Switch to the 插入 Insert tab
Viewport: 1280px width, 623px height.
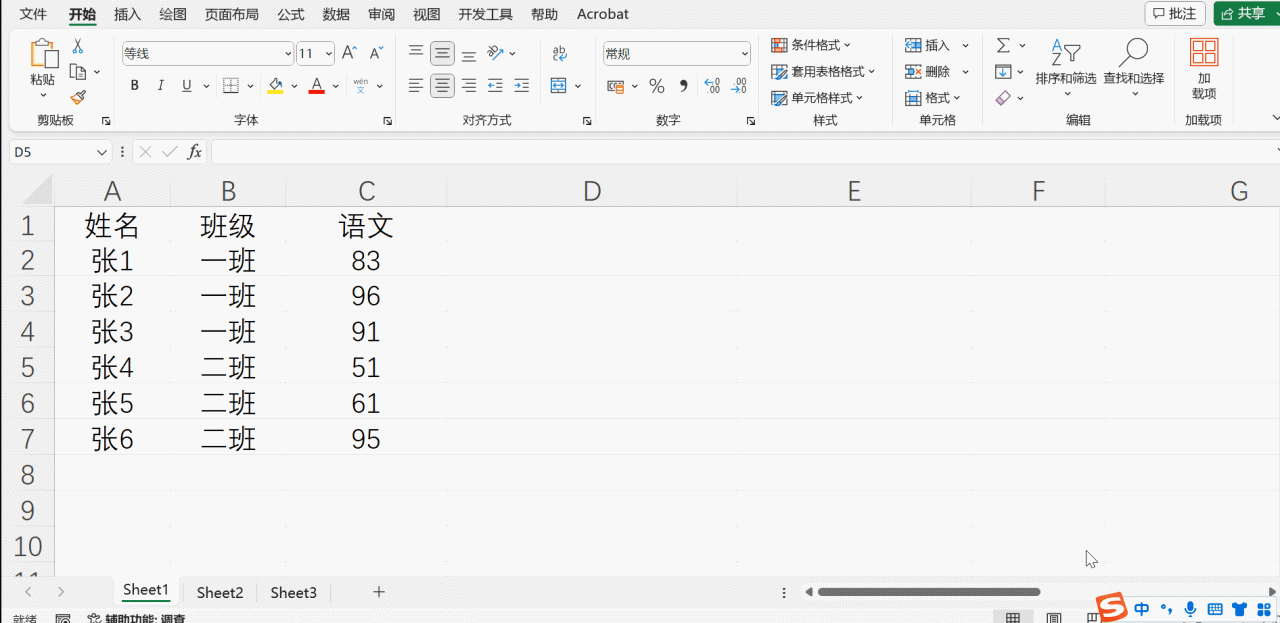click(127, 14)
